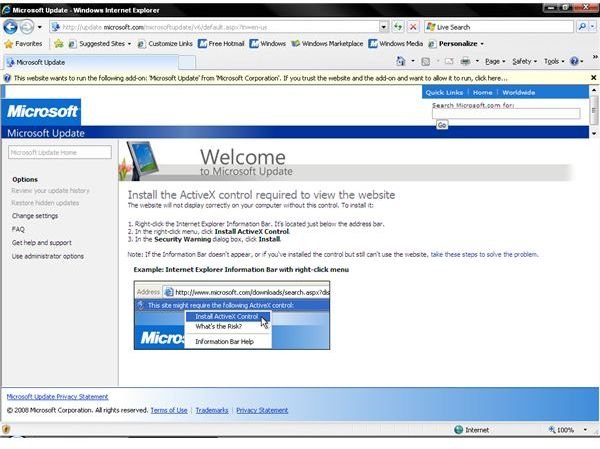Open the Suggested Sites dropdown
Screen dimensions: 600x449
100,44
